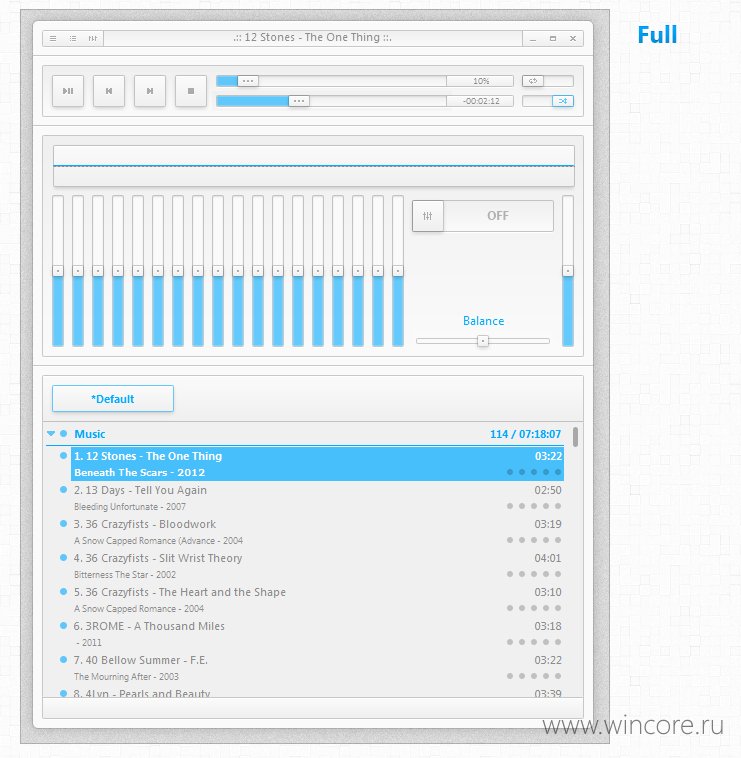The width and height of the screenshot is (741, 758).
Task: Minimize the player window
Action: (533, 39)
